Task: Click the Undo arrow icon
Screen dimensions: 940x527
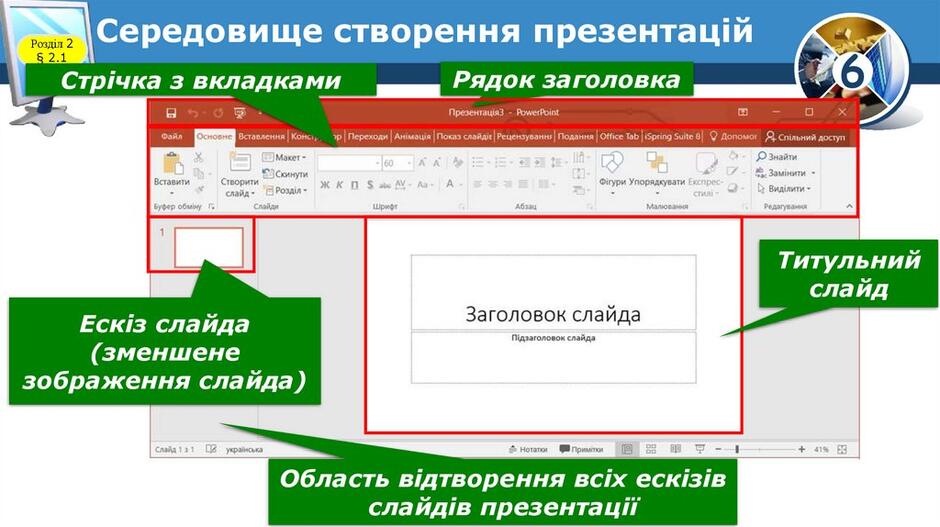Action: click(x=193, y=113)
